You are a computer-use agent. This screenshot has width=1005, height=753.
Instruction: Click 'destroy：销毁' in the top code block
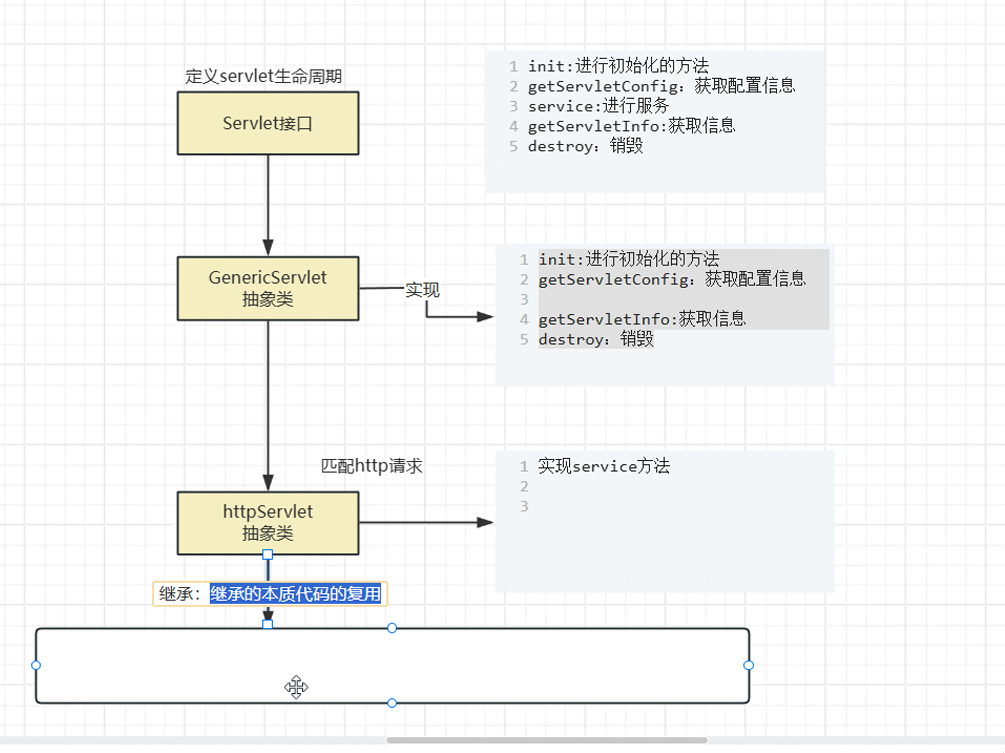coord(585,146)
